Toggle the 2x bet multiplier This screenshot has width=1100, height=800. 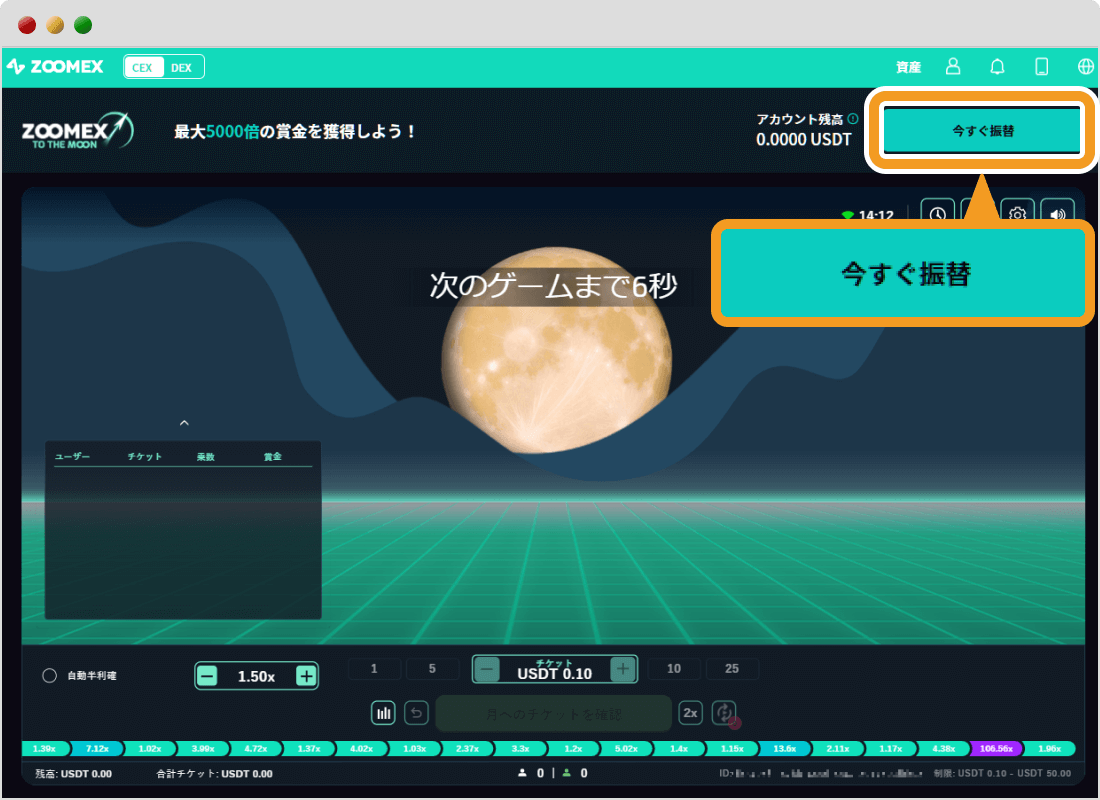point(689,712)
